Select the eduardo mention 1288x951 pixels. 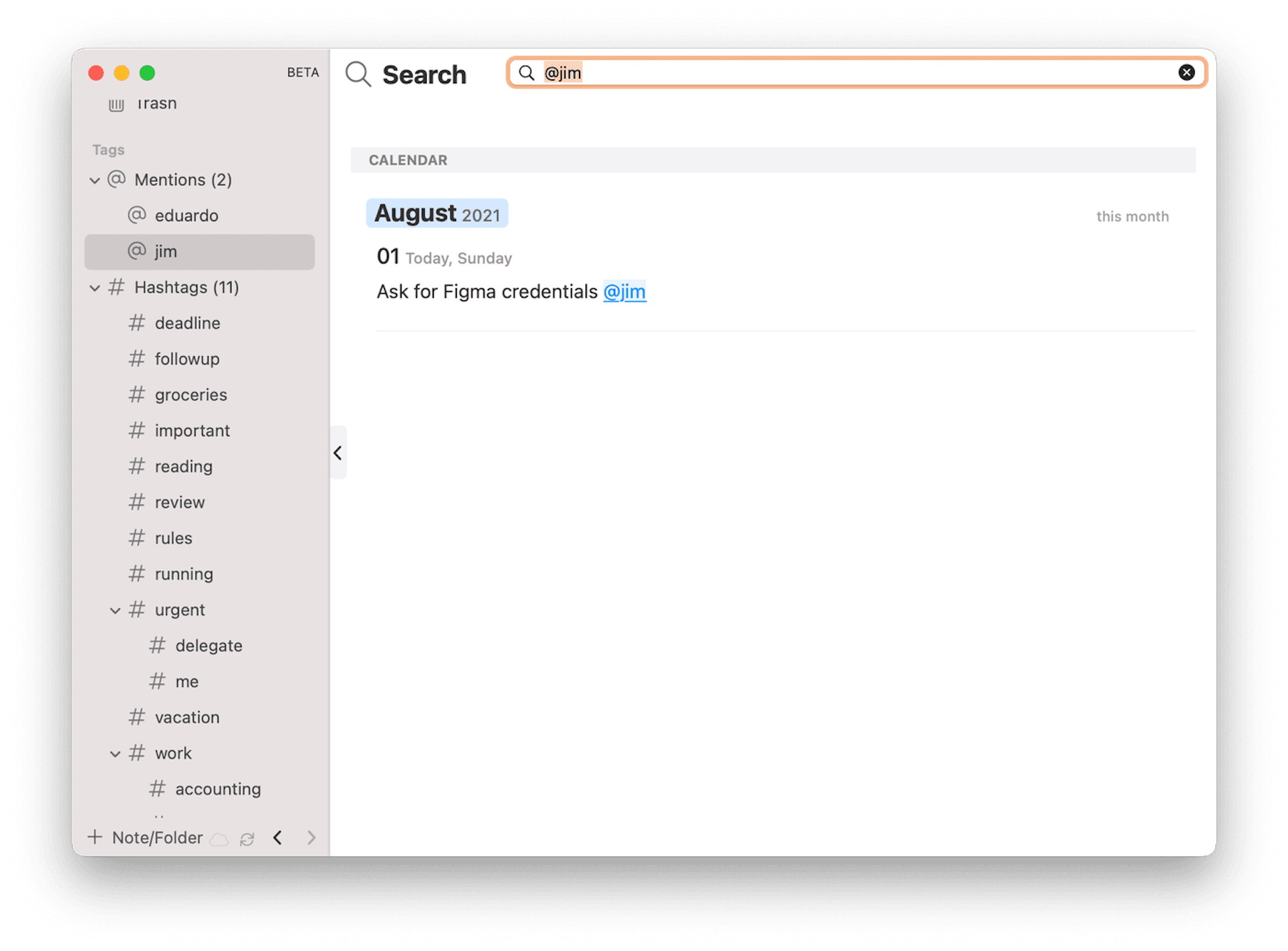pyautogui.click(x=186, y=215)
